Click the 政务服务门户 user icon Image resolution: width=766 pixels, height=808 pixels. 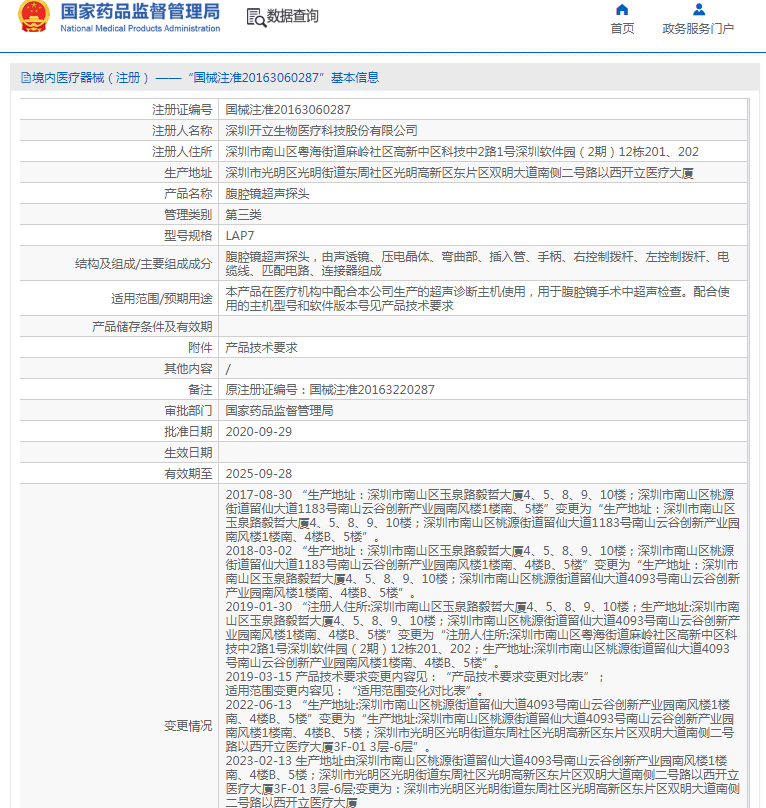pos(698,9)
